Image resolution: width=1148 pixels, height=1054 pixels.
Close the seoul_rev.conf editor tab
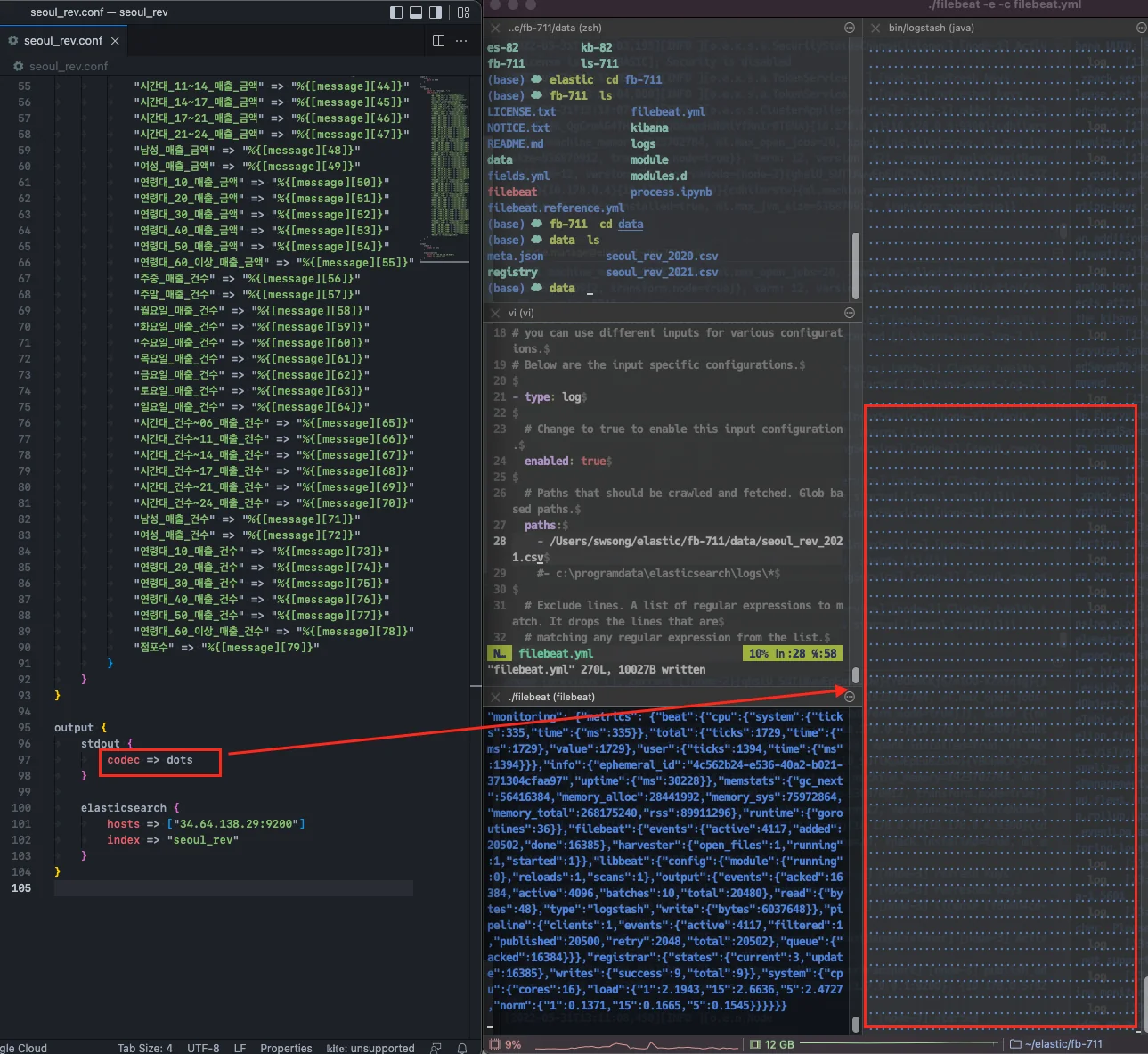tap(116, 41)
